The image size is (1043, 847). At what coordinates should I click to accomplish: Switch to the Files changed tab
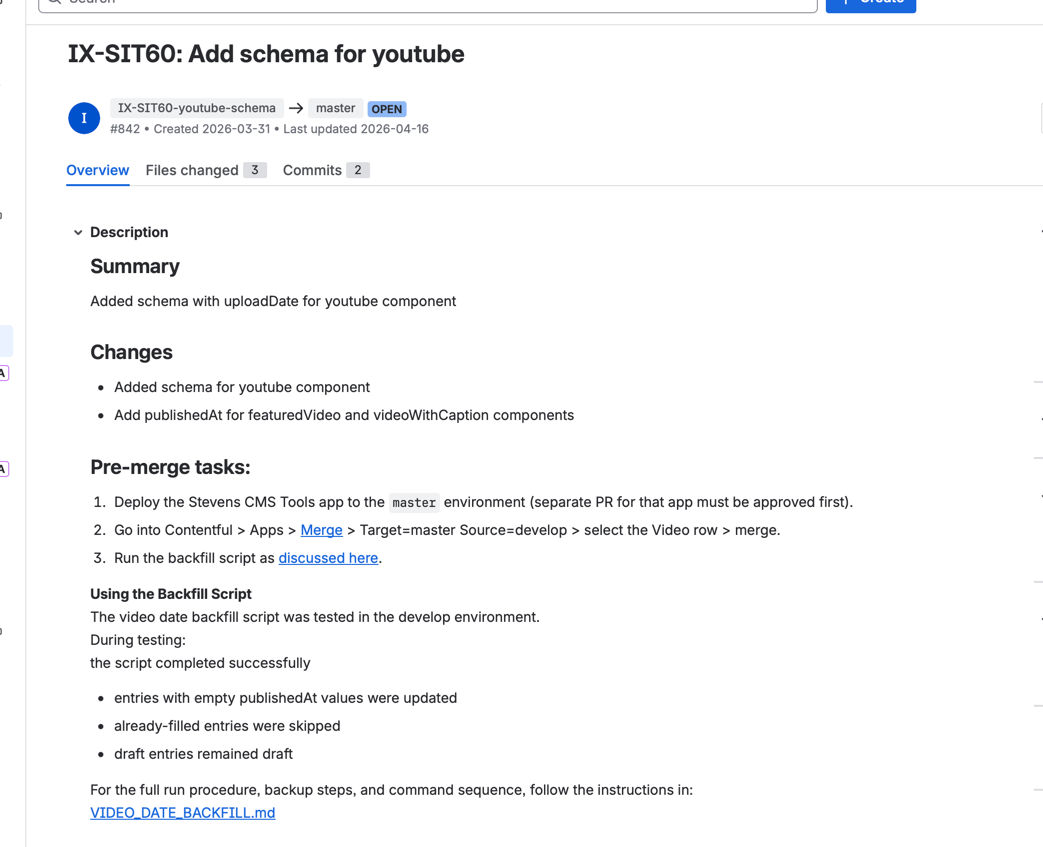click(192, 170)
